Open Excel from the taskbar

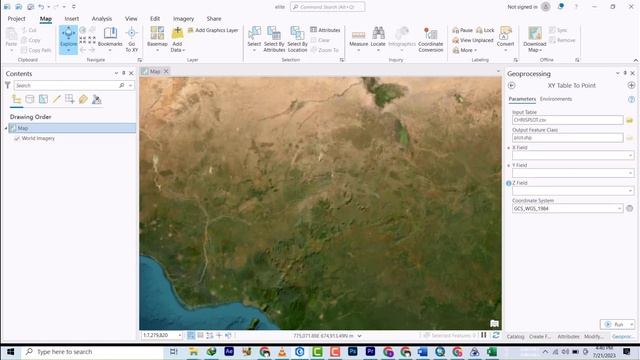[492, 351]
